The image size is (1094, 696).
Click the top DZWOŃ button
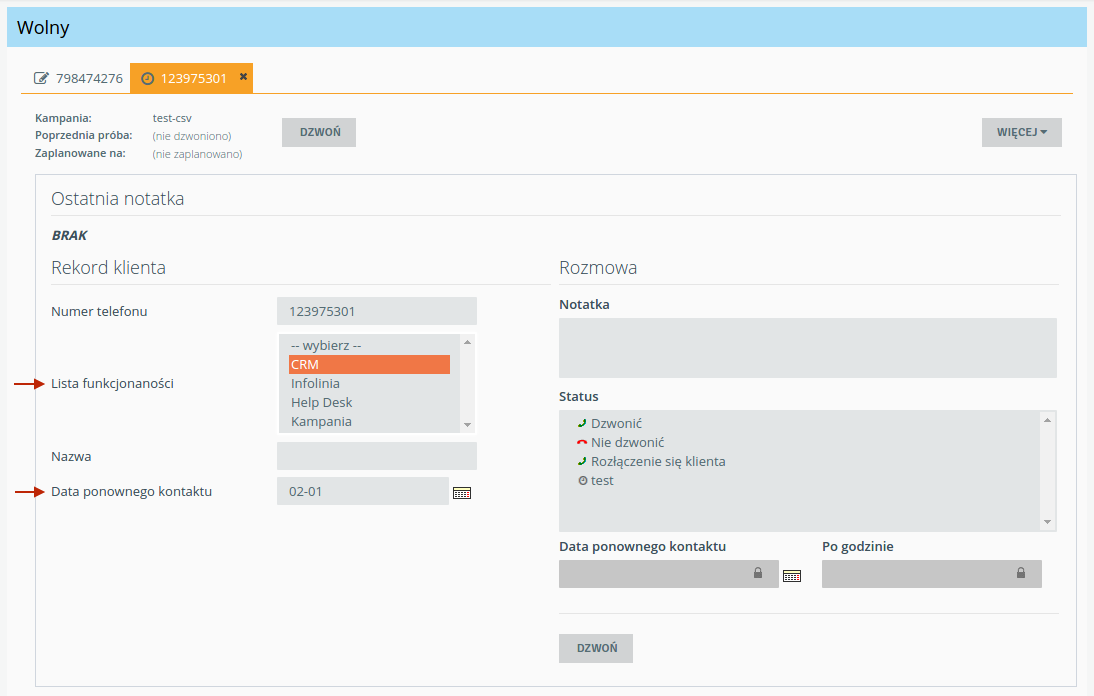pos(319,132)
